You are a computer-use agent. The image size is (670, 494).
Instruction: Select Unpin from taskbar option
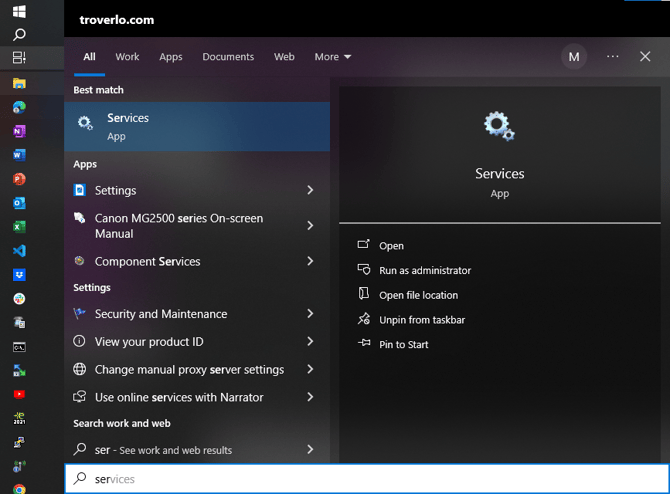(422, 320)
